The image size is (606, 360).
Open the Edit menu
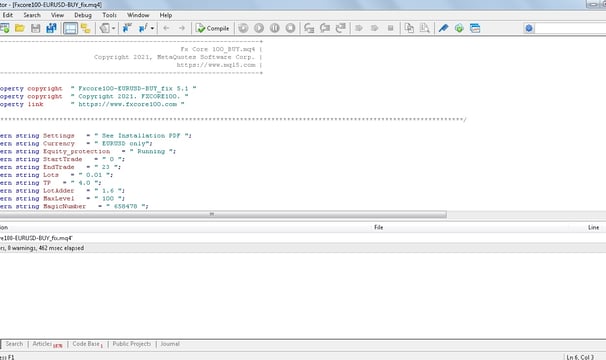pos(8,15)
